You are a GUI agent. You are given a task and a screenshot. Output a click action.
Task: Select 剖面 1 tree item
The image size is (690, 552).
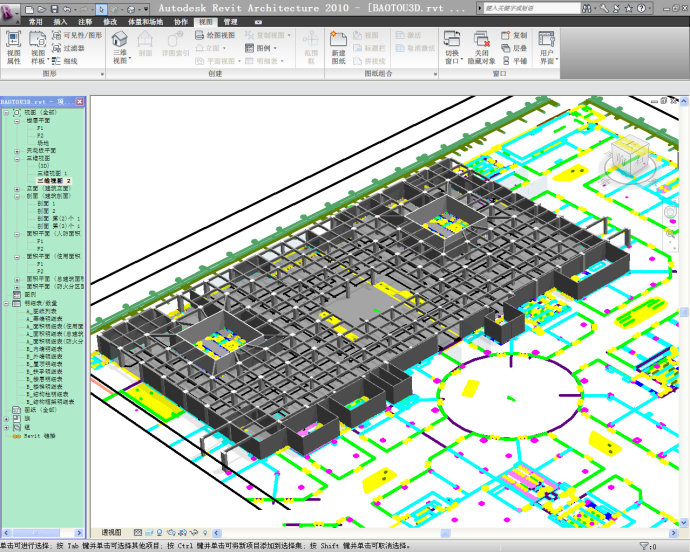click(x=46, y=204)
